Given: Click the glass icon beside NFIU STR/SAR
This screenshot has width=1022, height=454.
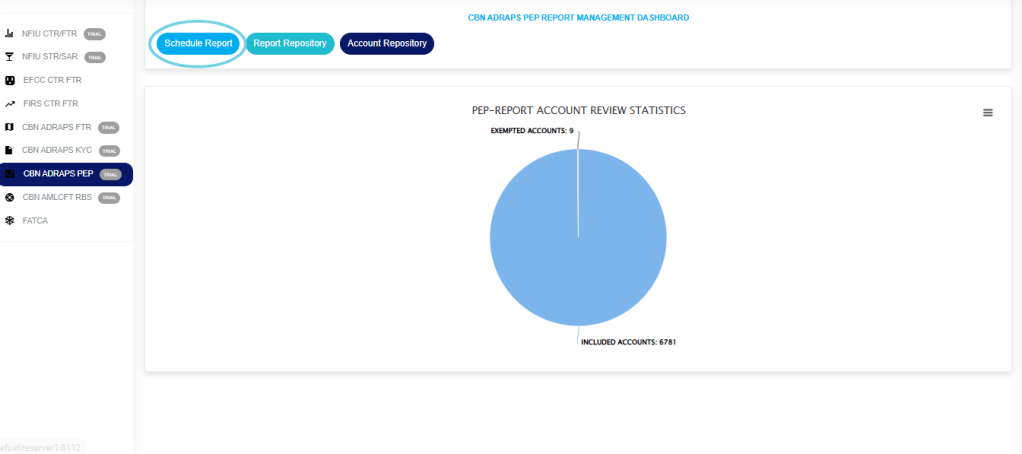Looking at the screenshot, I should point(9,57).
